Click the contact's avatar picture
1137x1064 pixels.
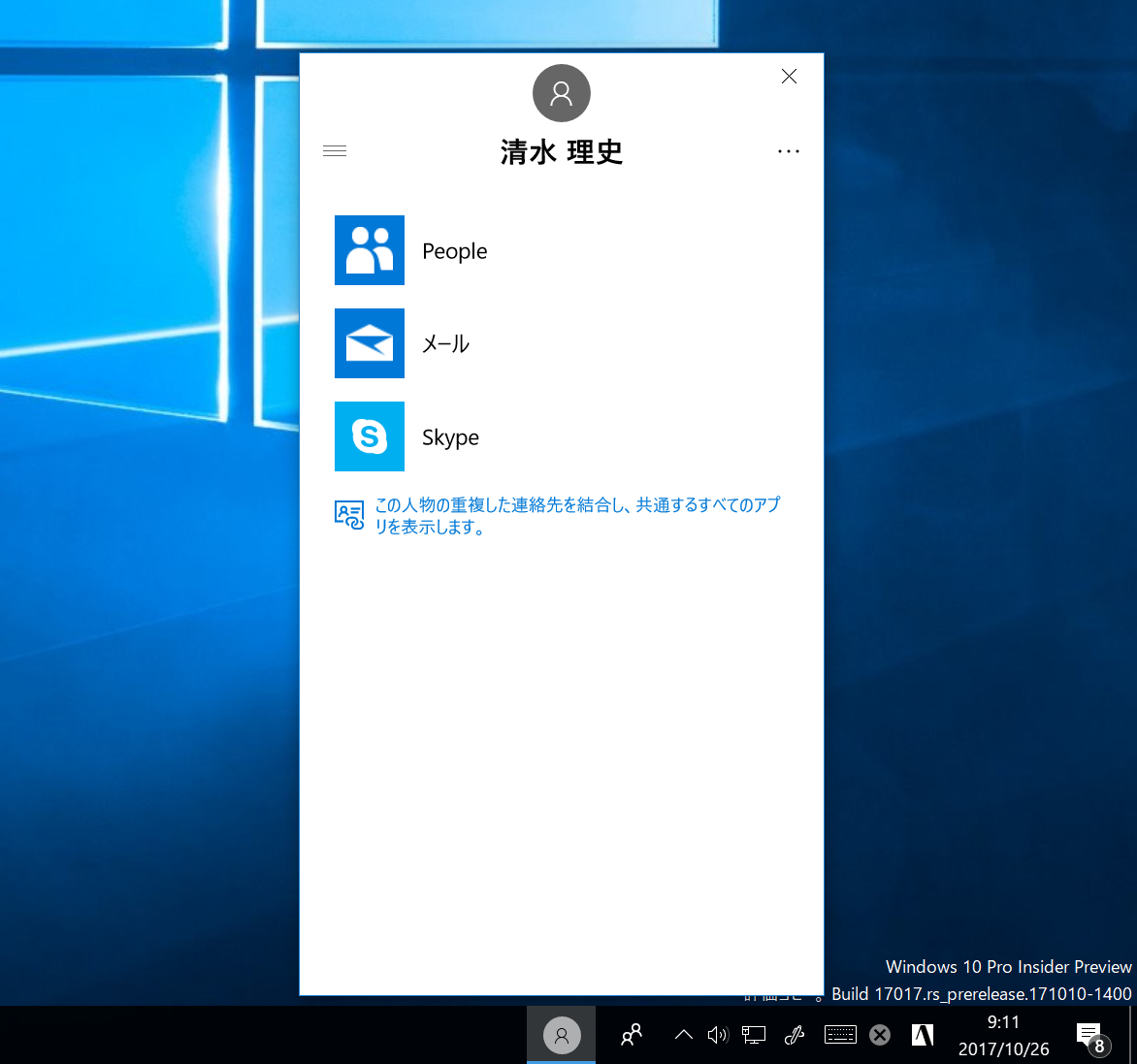[561, 92]
